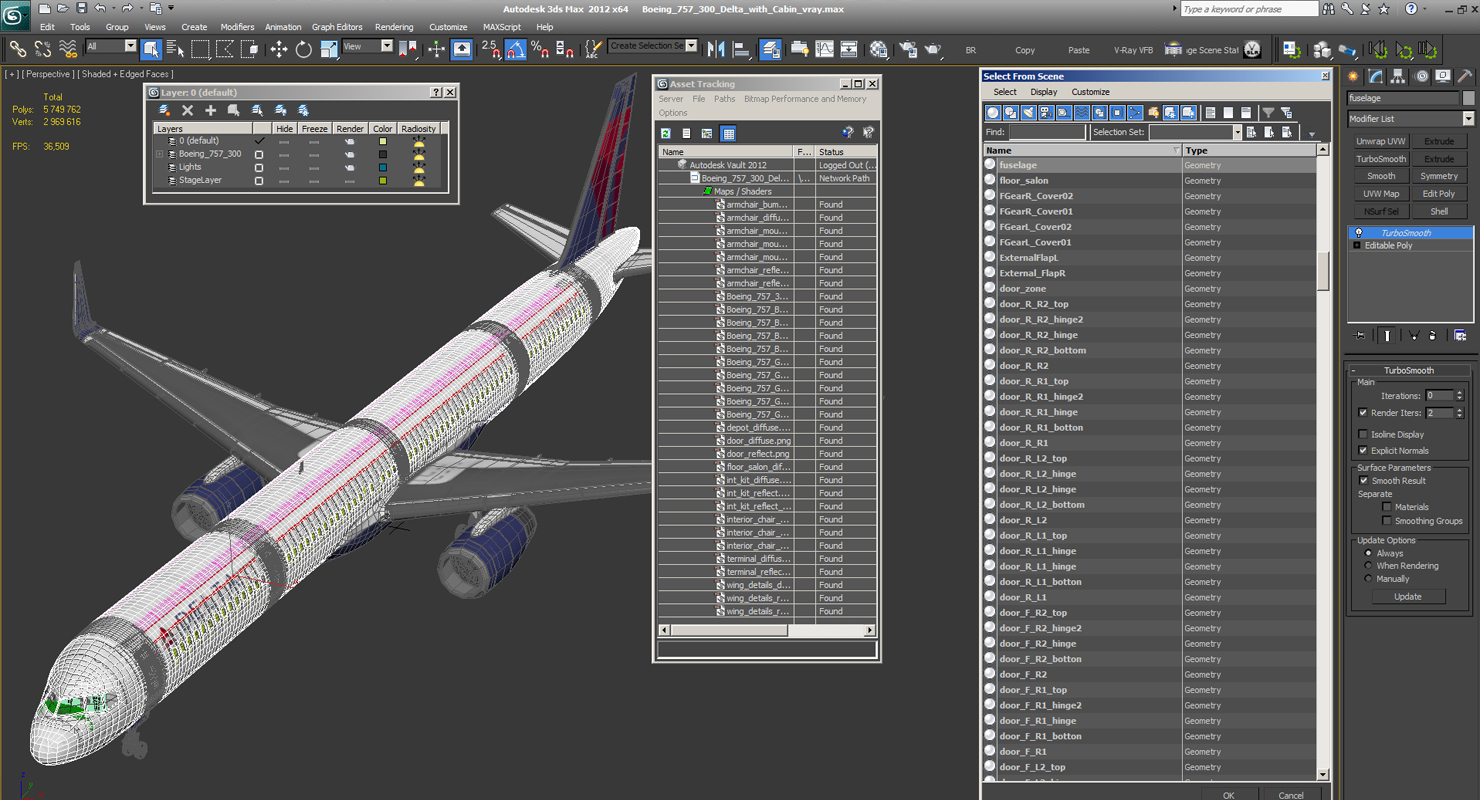
Task: Open the Modify command panel tab
Action: pyautogui.click(x=1376, y=76)
